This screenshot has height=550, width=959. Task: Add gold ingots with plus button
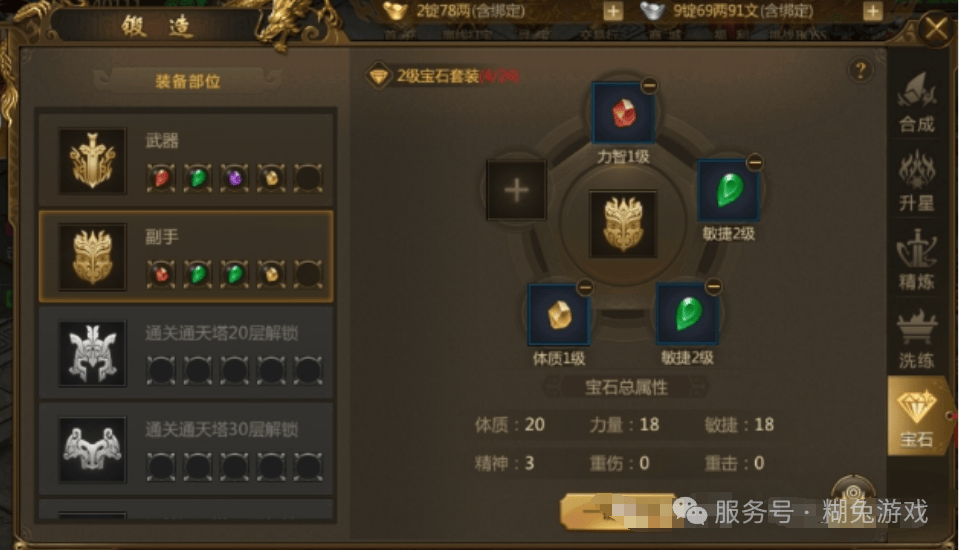(613, 11)
